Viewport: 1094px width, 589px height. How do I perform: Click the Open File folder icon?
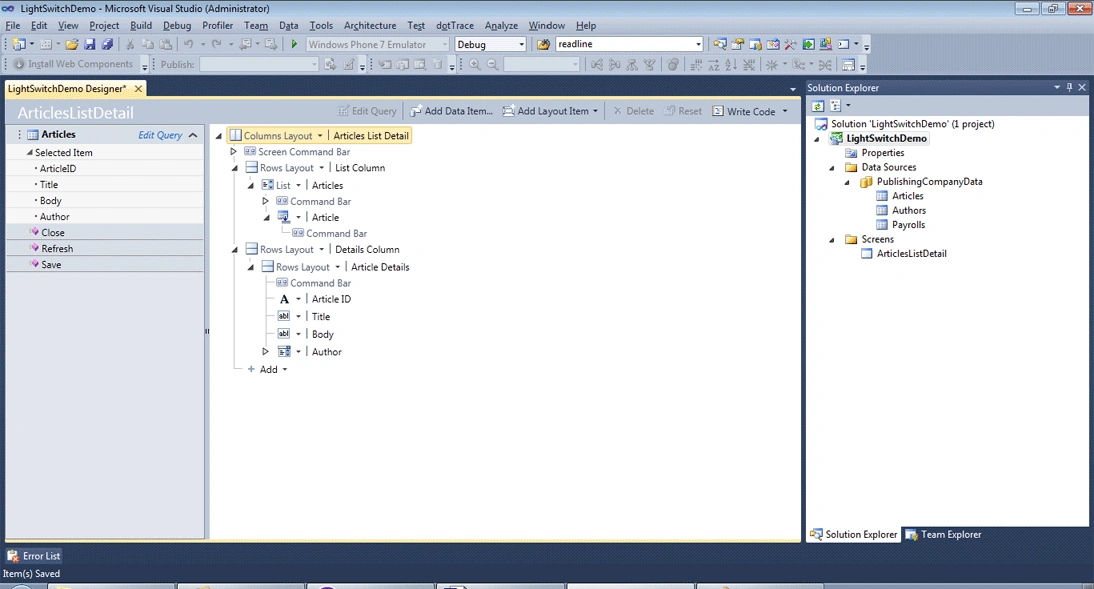(72, 44)
